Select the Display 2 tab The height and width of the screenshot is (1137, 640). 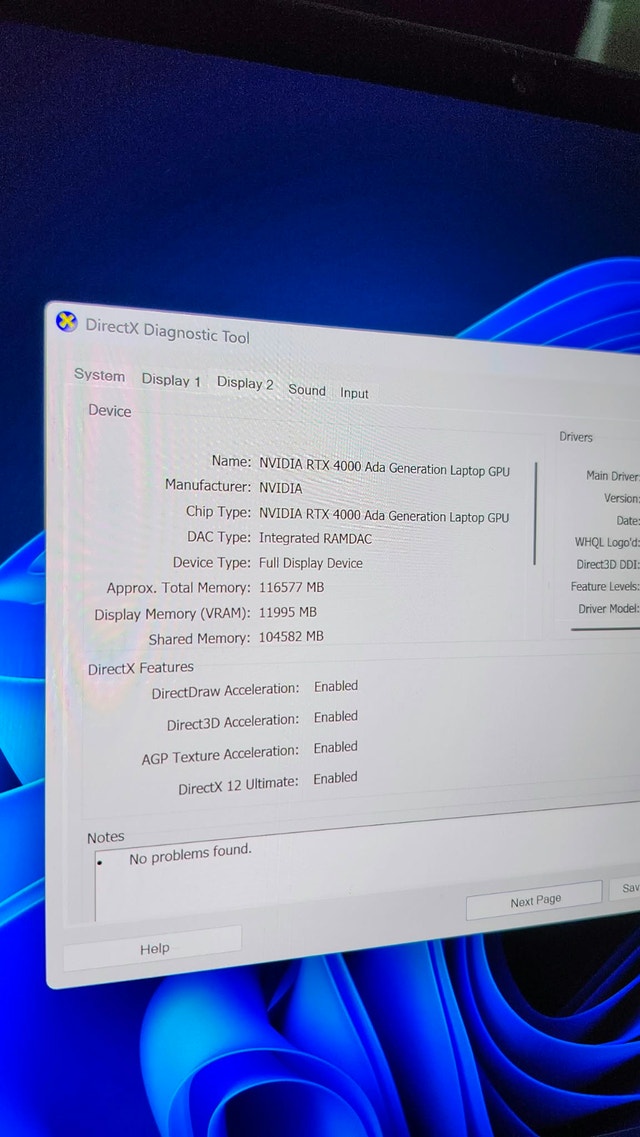click(245, 384)
